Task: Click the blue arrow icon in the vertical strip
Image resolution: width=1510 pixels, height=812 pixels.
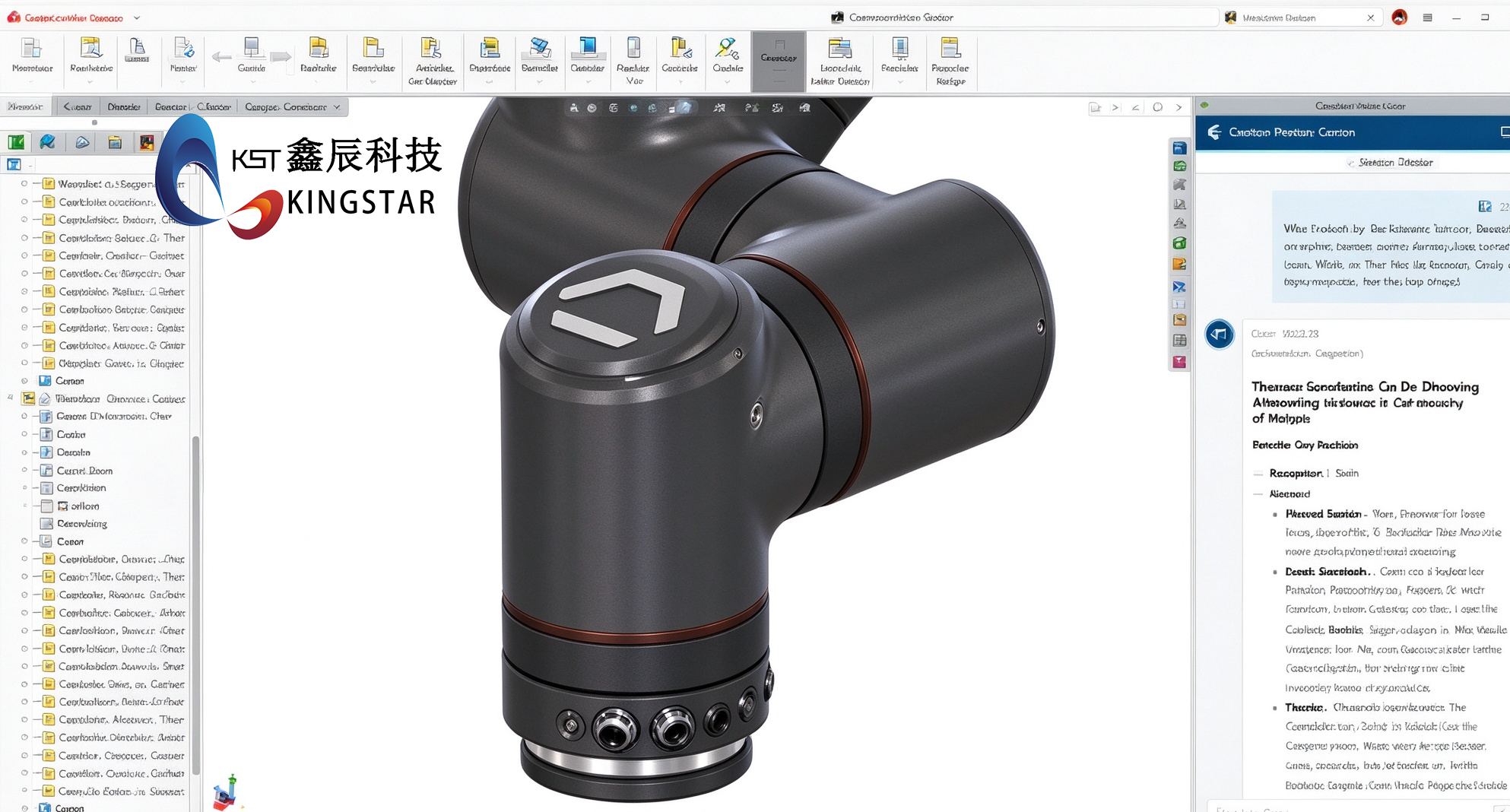Action: (x=1180, y=287)
